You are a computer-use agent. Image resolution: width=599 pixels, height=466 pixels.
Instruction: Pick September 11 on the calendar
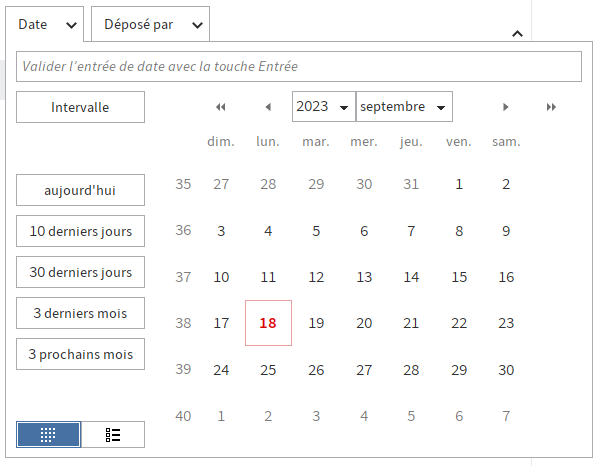(268, 277)
